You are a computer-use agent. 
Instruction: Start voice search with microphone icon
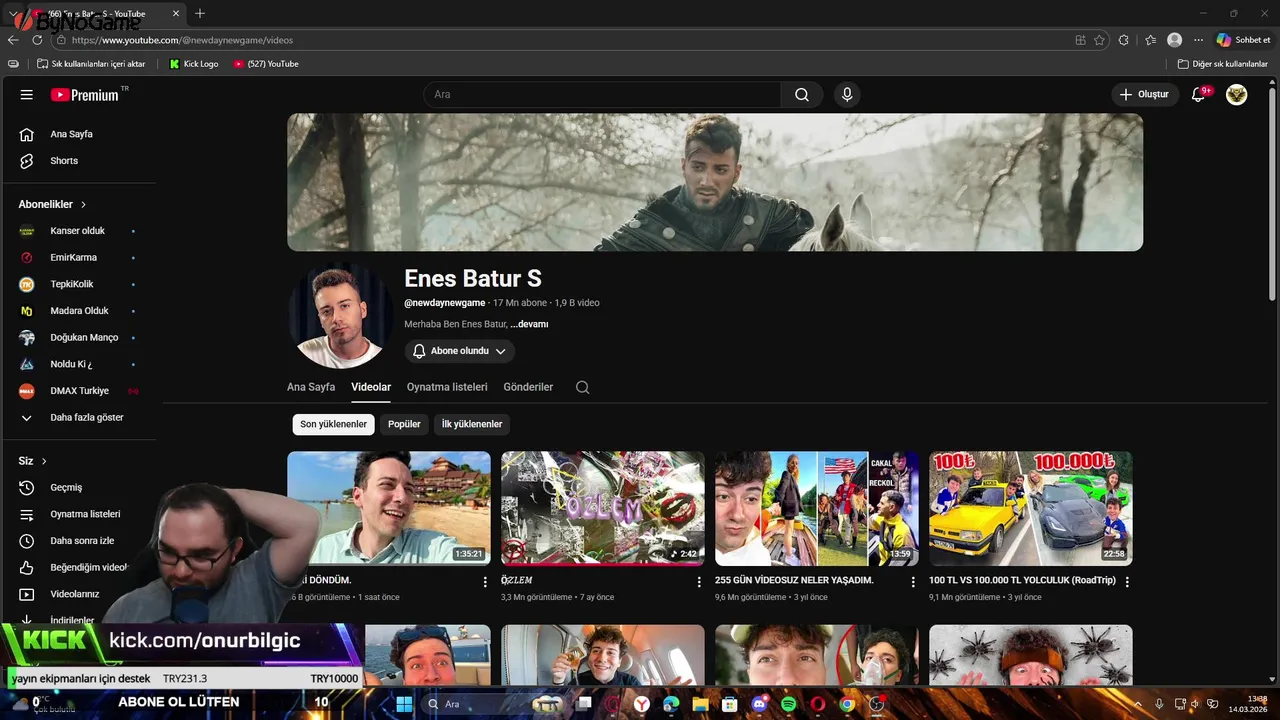[x=847, y=94]
